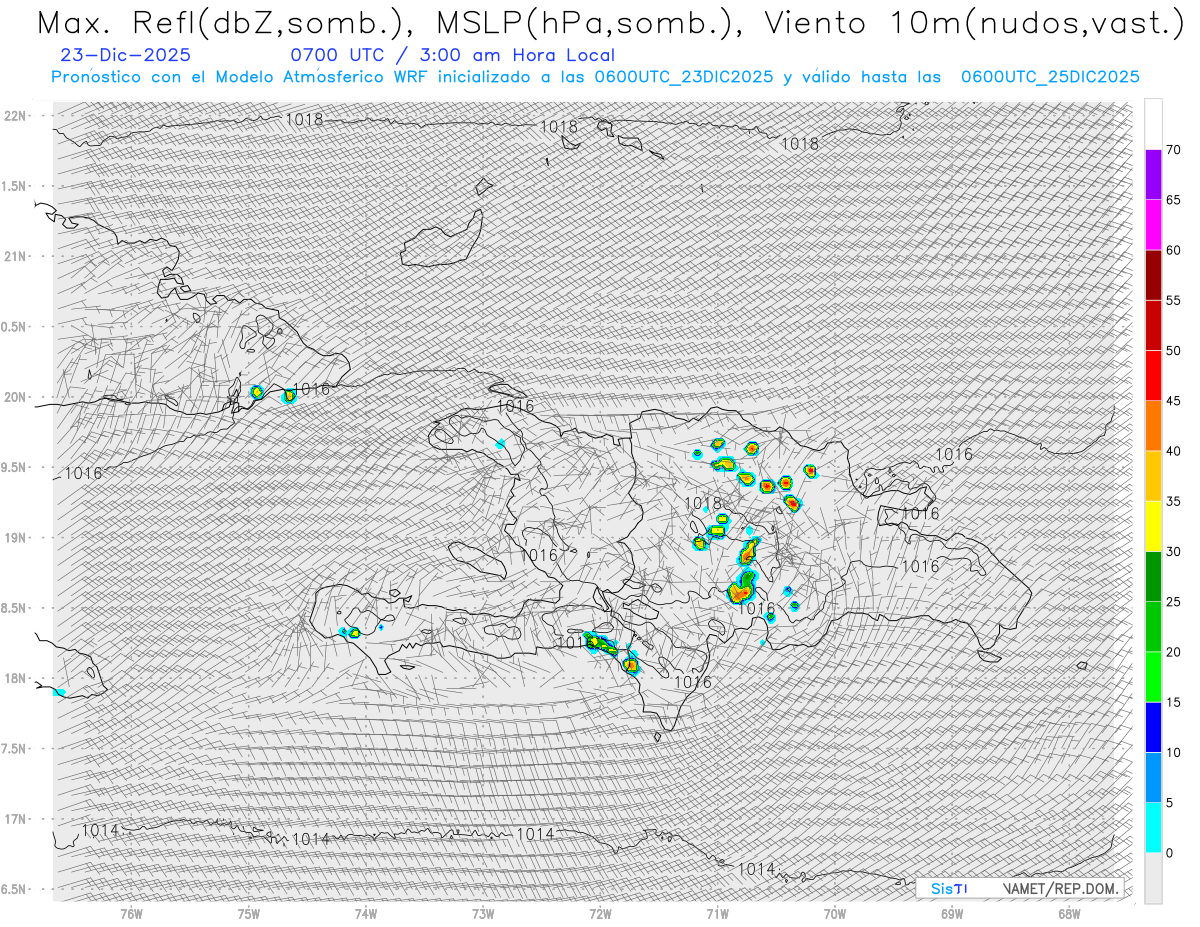Screen dimensions: 1200x927
Task: Click the bright red 45–50 dBZ swatch
Action: tap(1153, 376)
